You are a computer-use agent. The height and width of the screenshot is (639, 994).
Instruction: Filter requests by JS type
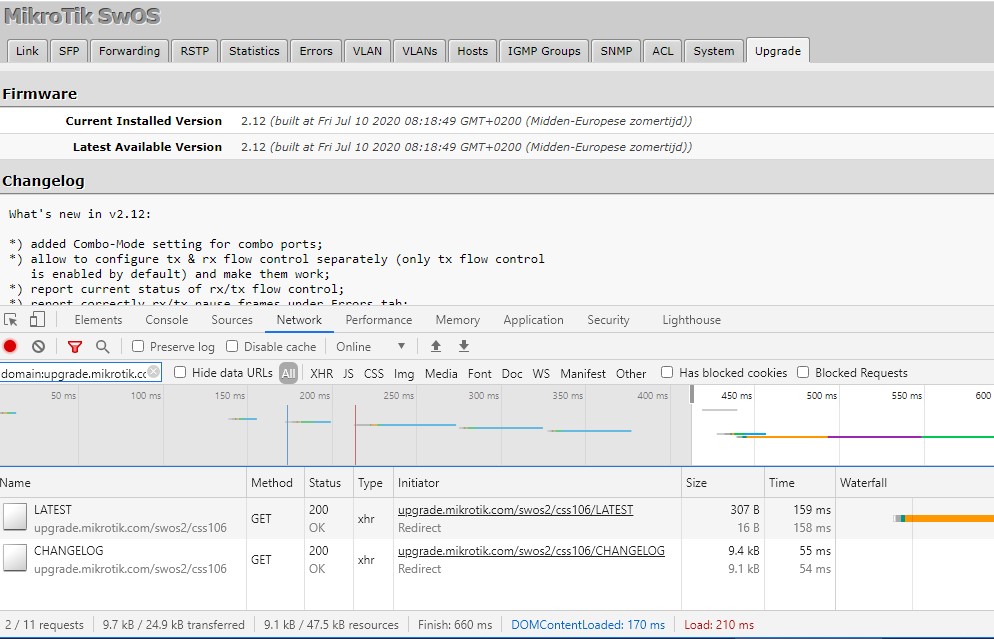[x=348, y=373]
